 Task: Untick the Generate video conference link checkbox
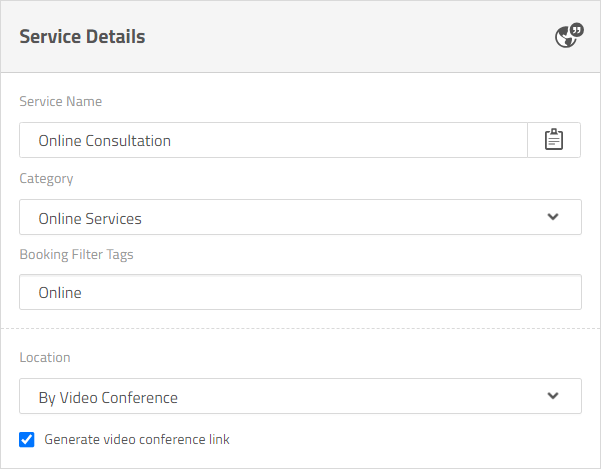click(27, 439)
